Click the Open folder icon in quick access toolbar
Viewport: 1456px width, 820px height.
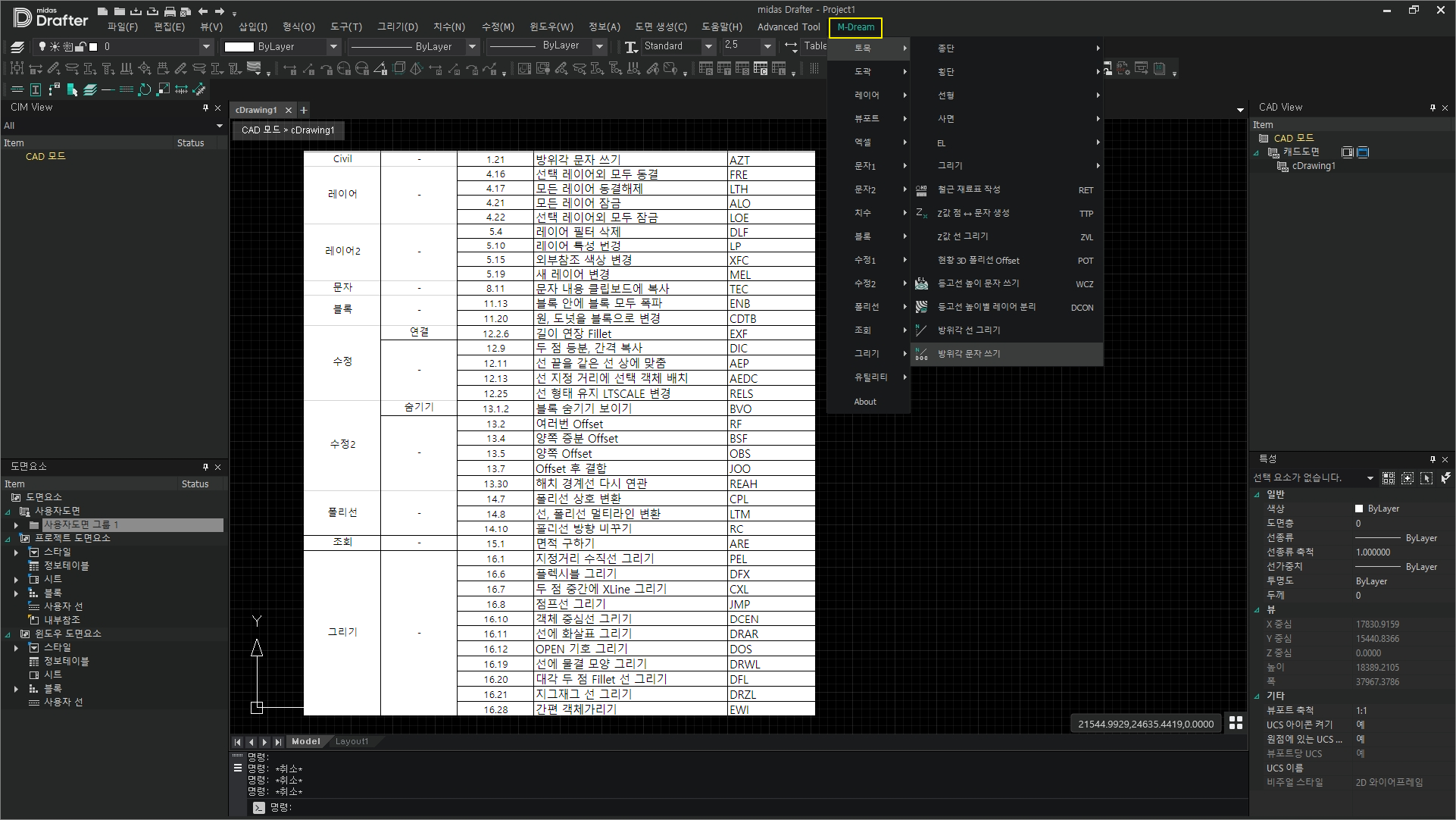click(120, 11)
